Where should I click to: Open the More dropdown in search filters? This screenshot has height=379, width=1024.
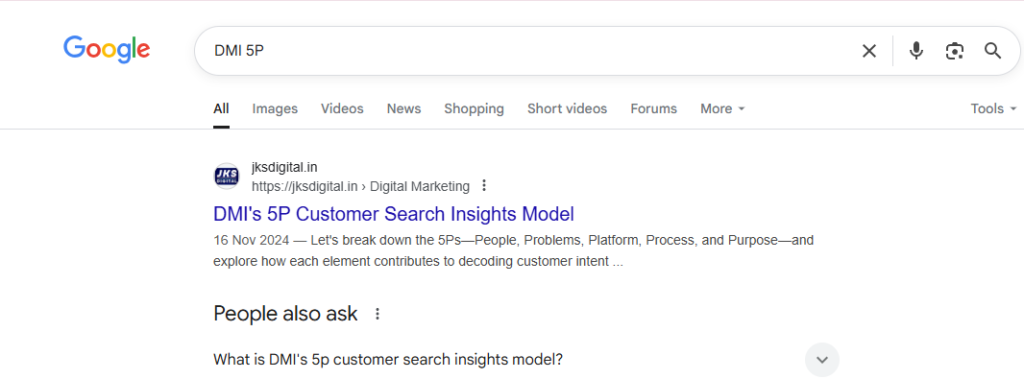pyautogui.click(x=722, y=108)
